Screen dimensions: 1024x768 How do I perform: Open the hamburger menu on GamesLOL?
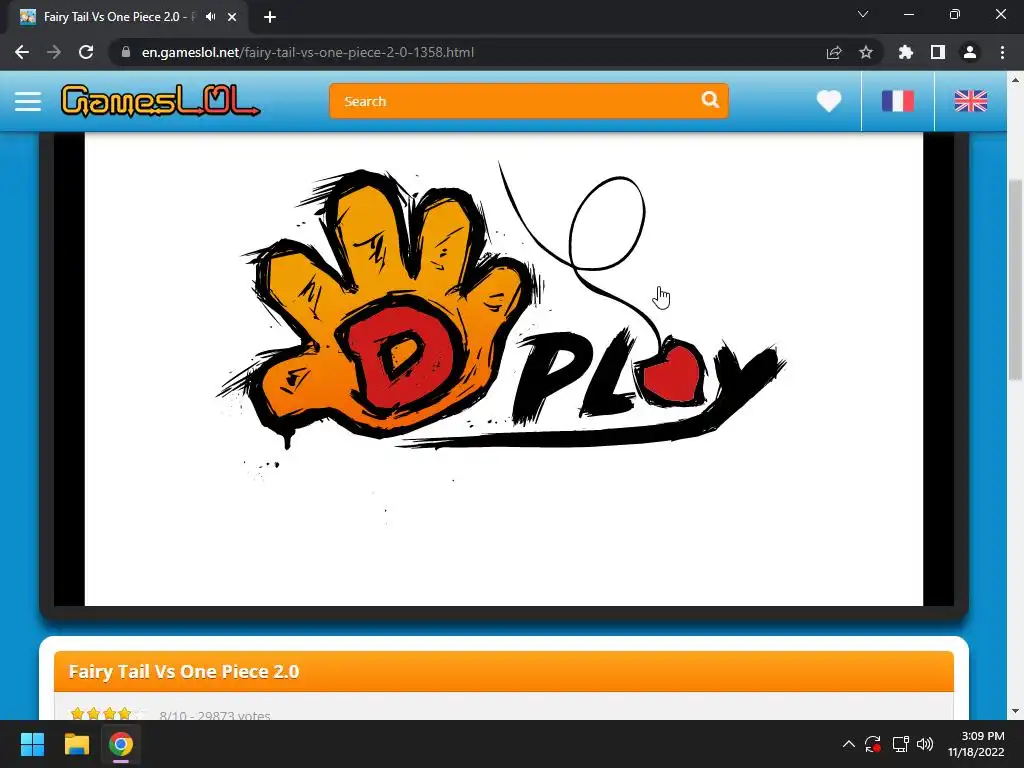click(x=28, y=101)
